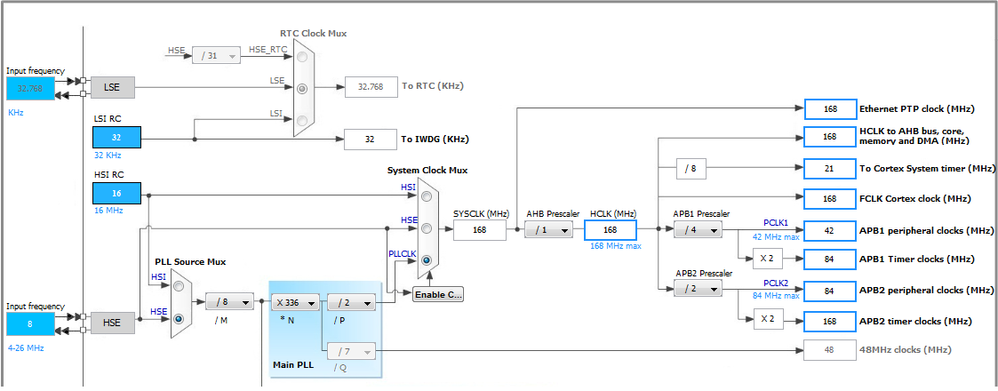Select LSI radio in RTC Clock Mux
Image resolution: width=998 pixels, height=391 pixels.
pos(302,121)
